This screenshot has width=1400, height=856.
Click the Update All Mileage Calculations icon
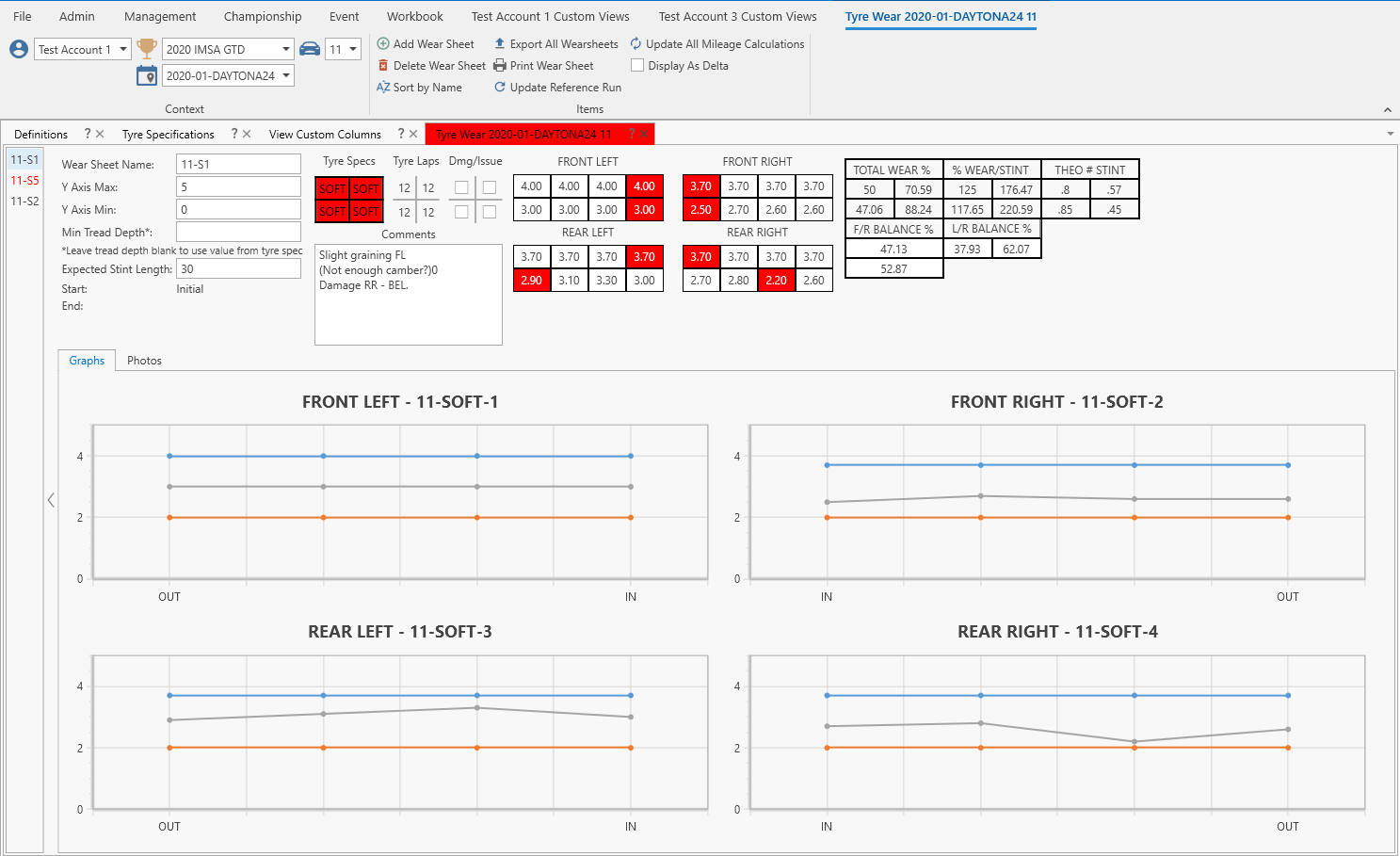point(636,44)
